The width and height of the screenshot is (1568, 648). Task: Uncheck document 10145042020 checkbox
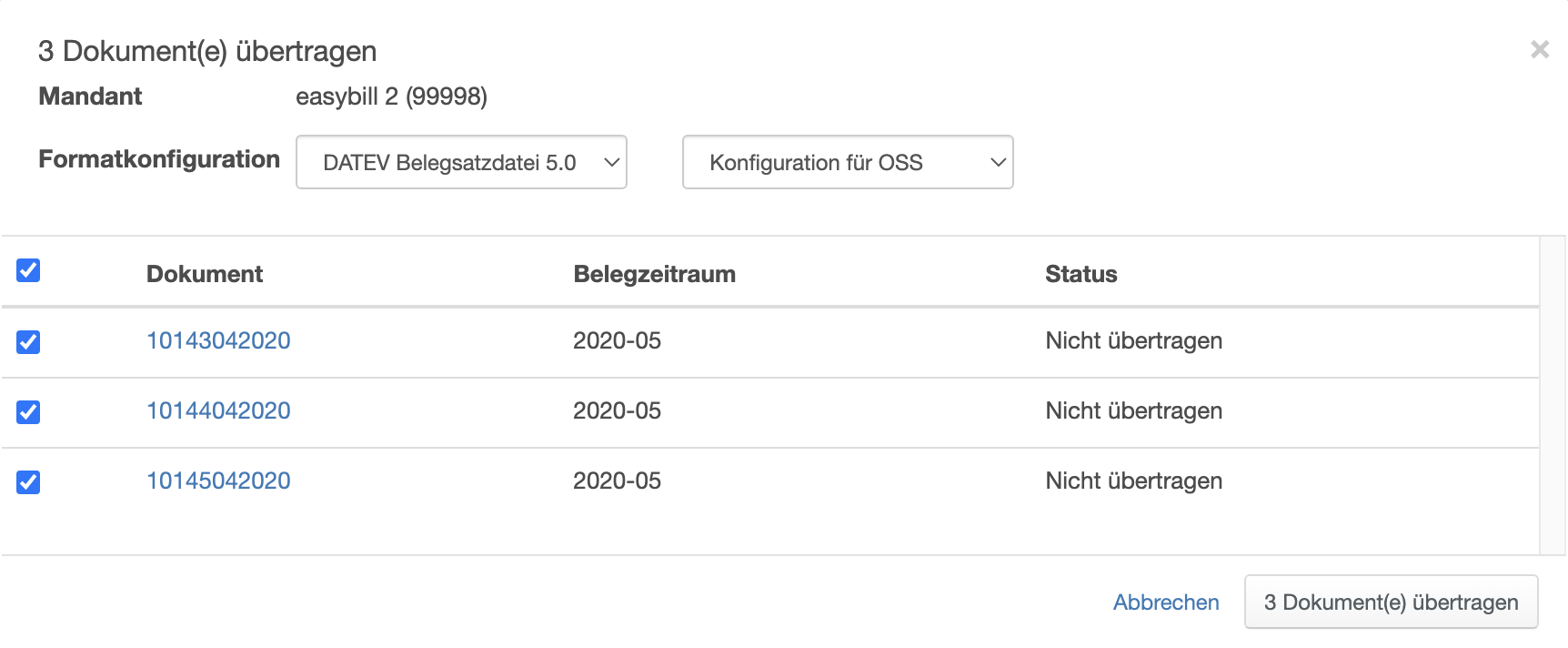[x=28, y=482]
